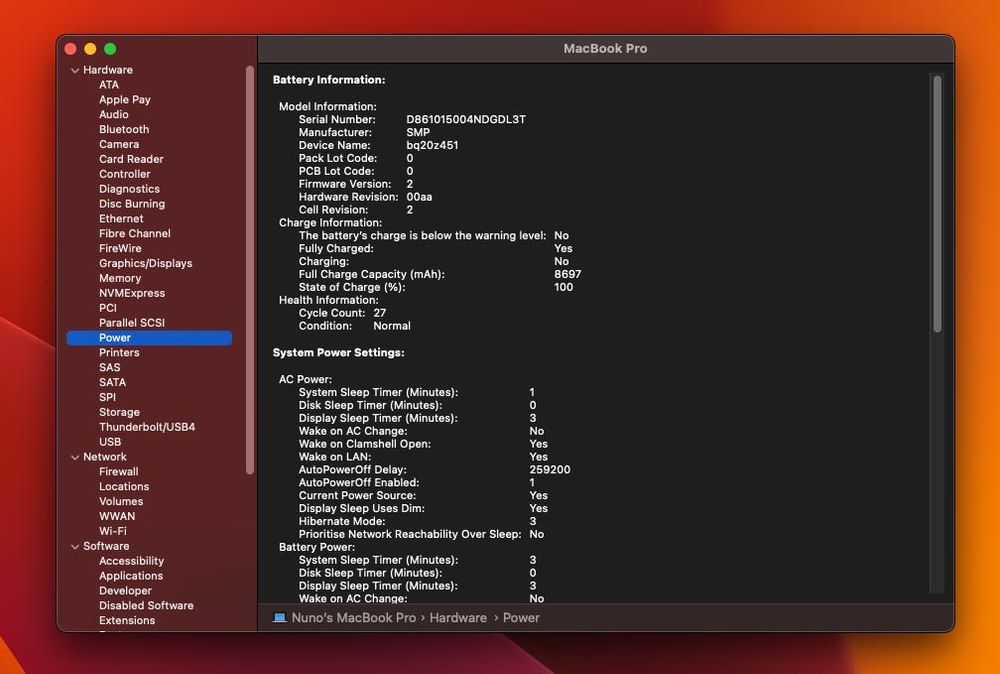
Task: Select SATA in the sidebar
Action: [112, 382]
